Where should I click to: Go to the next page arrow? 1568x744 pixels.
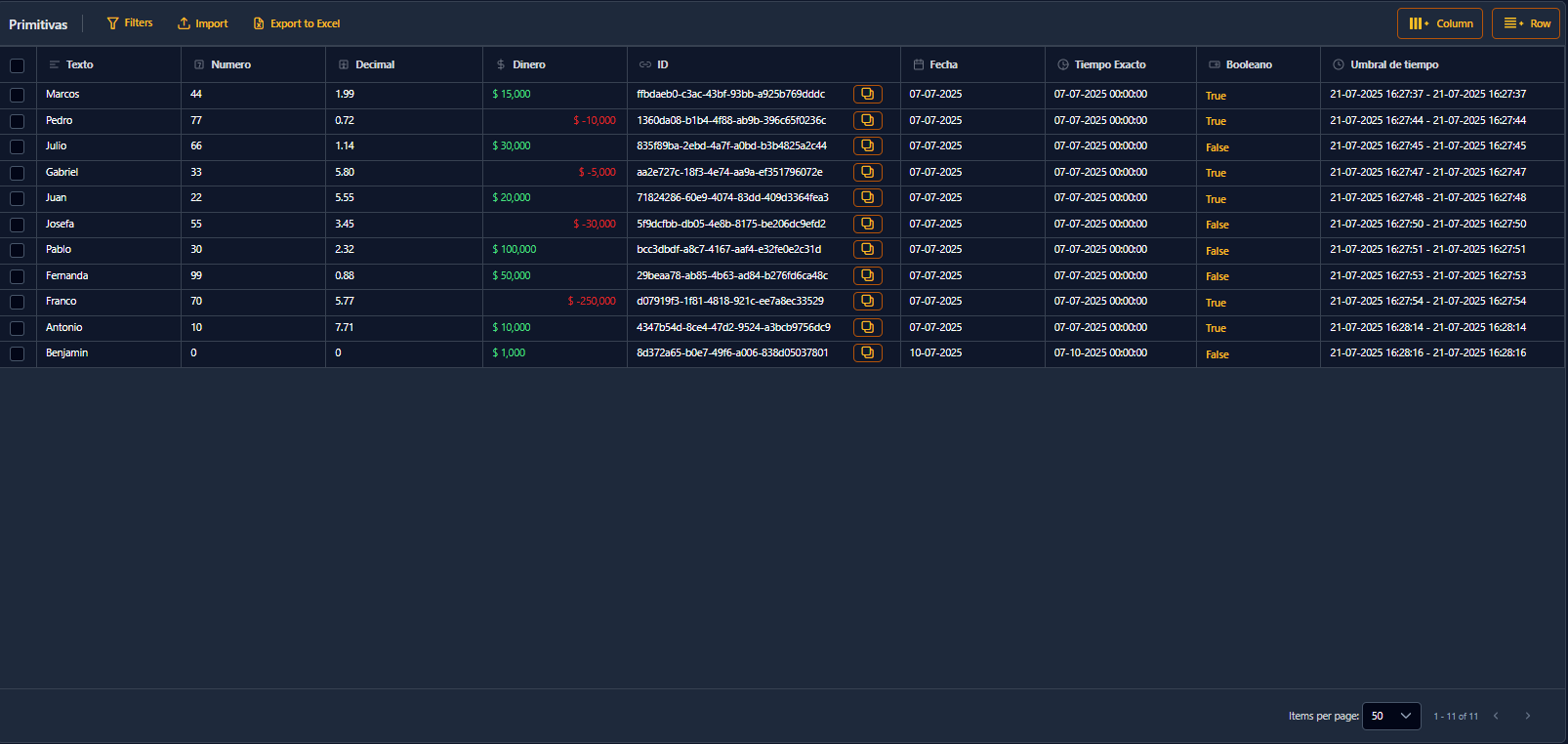1528,716
